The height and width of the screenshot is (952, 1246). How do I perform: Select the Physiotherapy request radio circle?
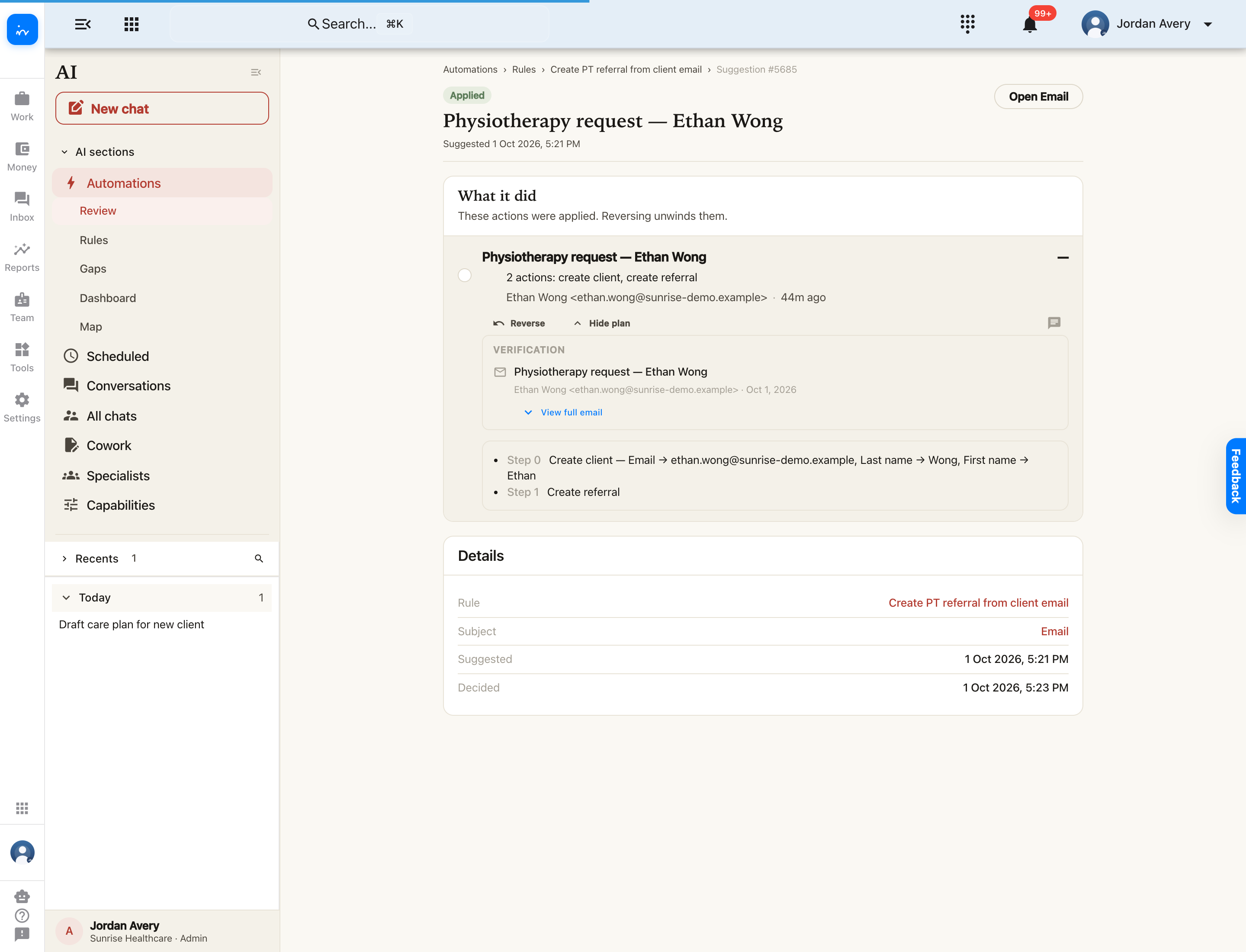tap(465, 275)
